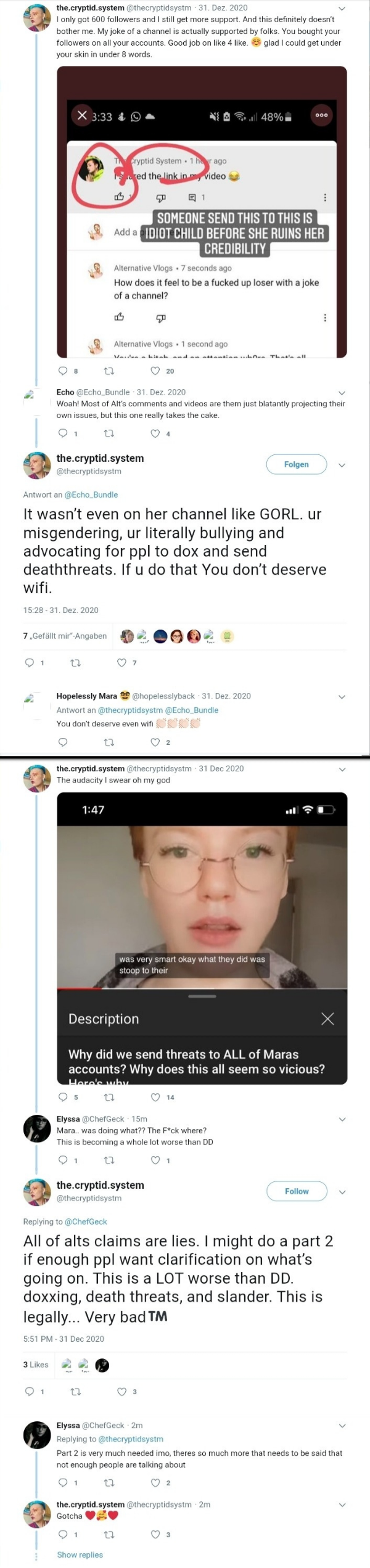The height and width of the screenshot is (1568, 370).
Task: Click Folgen button to follow the.cryptid.system
Action: pos(297,464)
